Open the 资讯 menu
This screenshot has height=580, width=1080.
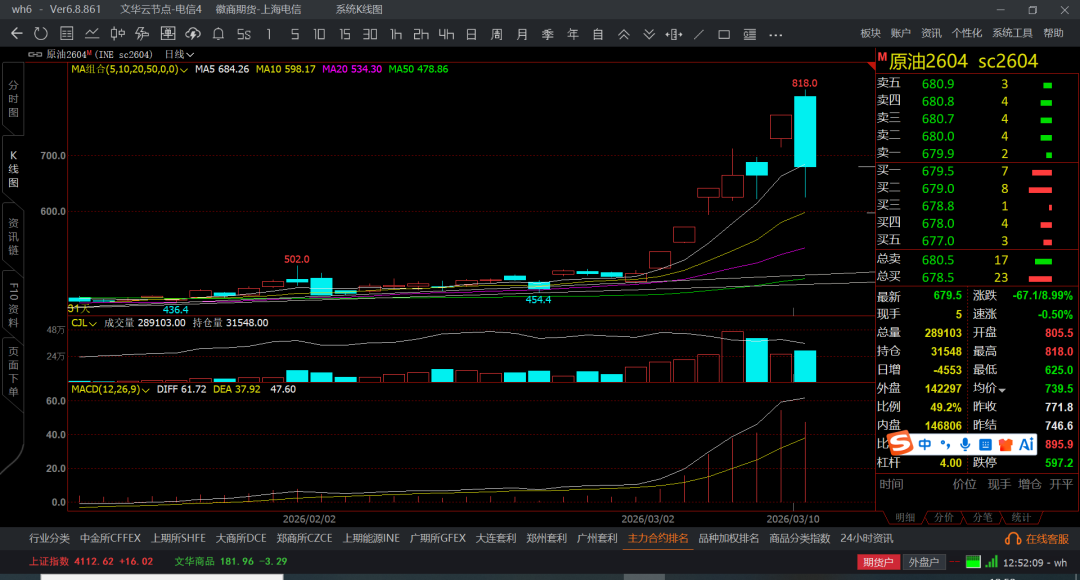[931, 33]
